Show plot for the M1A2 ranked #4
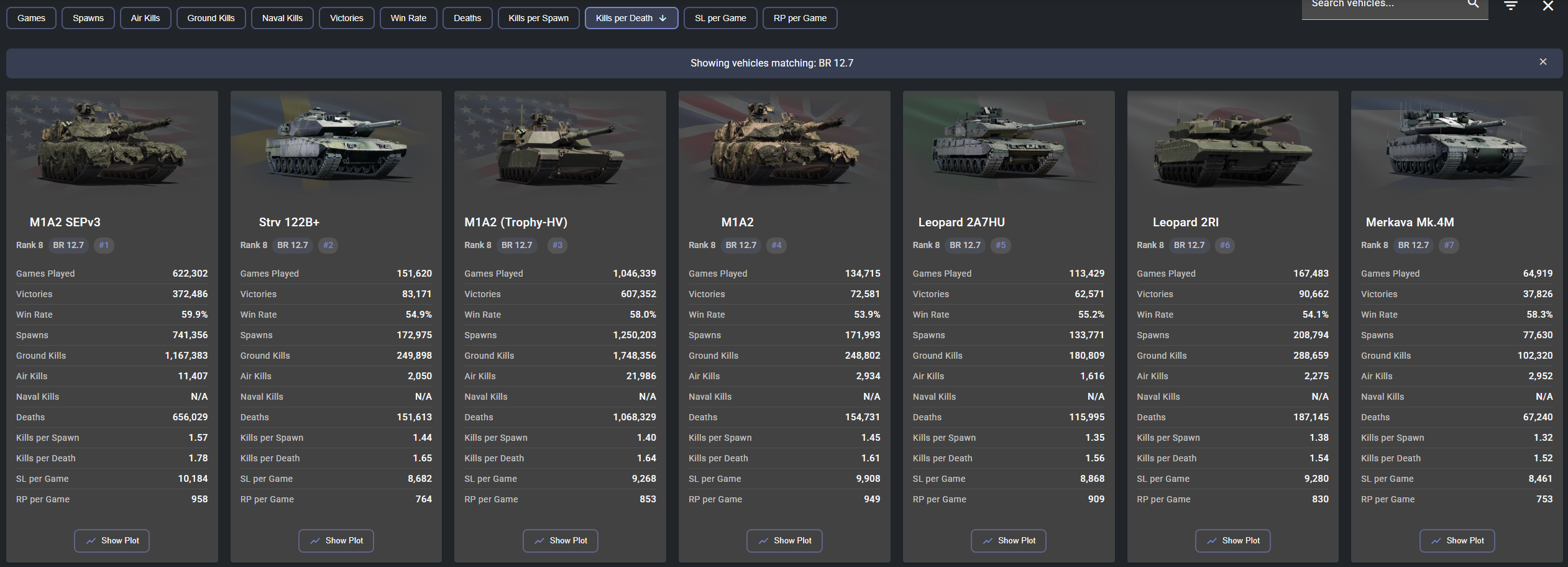 coord(784,541)
